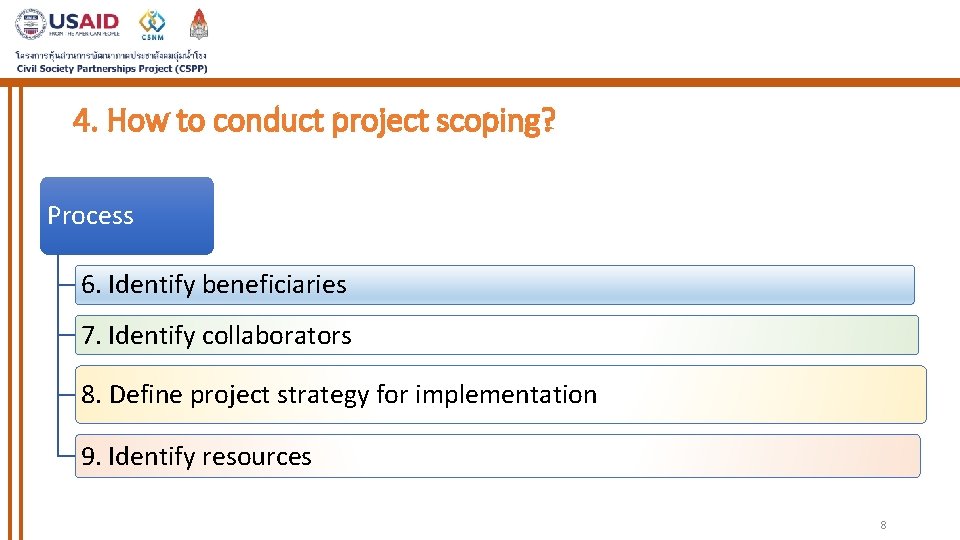Viewport: 960px width, 540px height.
Task: Select the Thai project name text line
Action: pyautogui.click(x=111, y=55)
